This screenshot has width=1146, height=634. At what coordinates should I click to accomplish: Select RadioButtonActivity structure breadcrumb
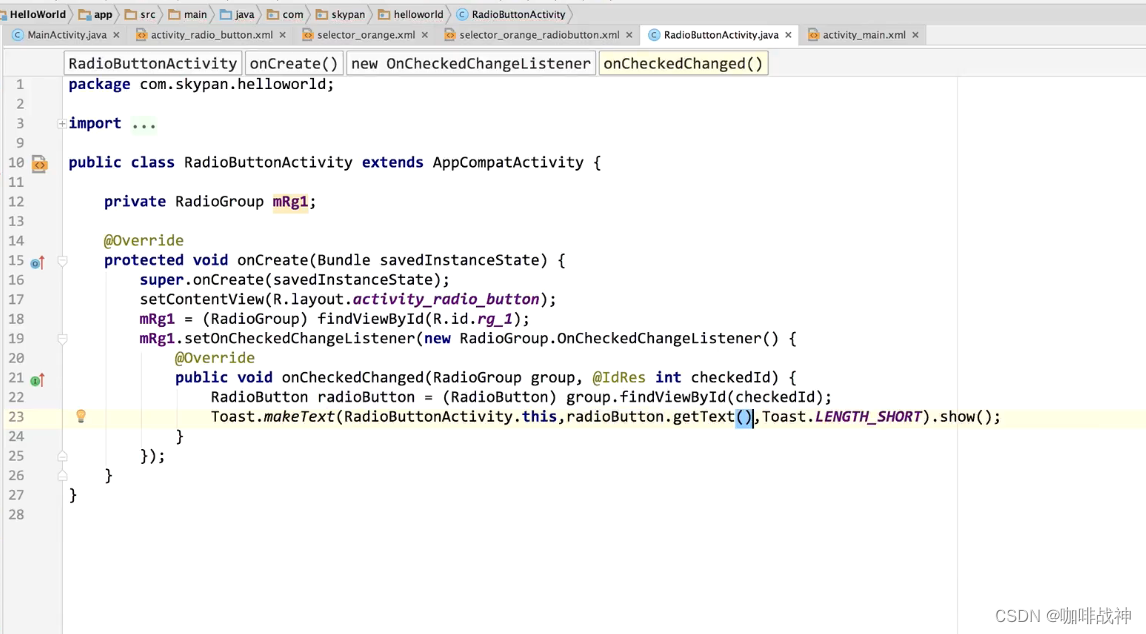(153, 64)
